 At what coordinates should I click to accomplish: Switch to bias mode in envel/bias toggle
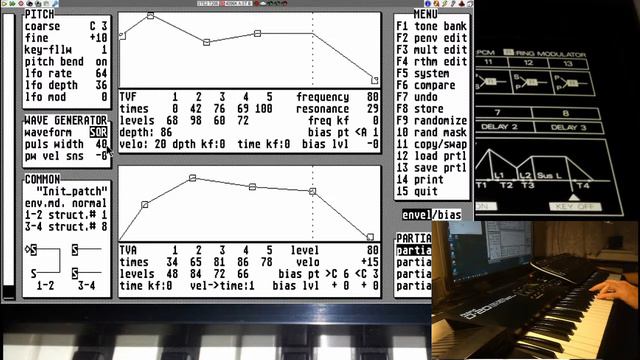(x=449, y=215)
